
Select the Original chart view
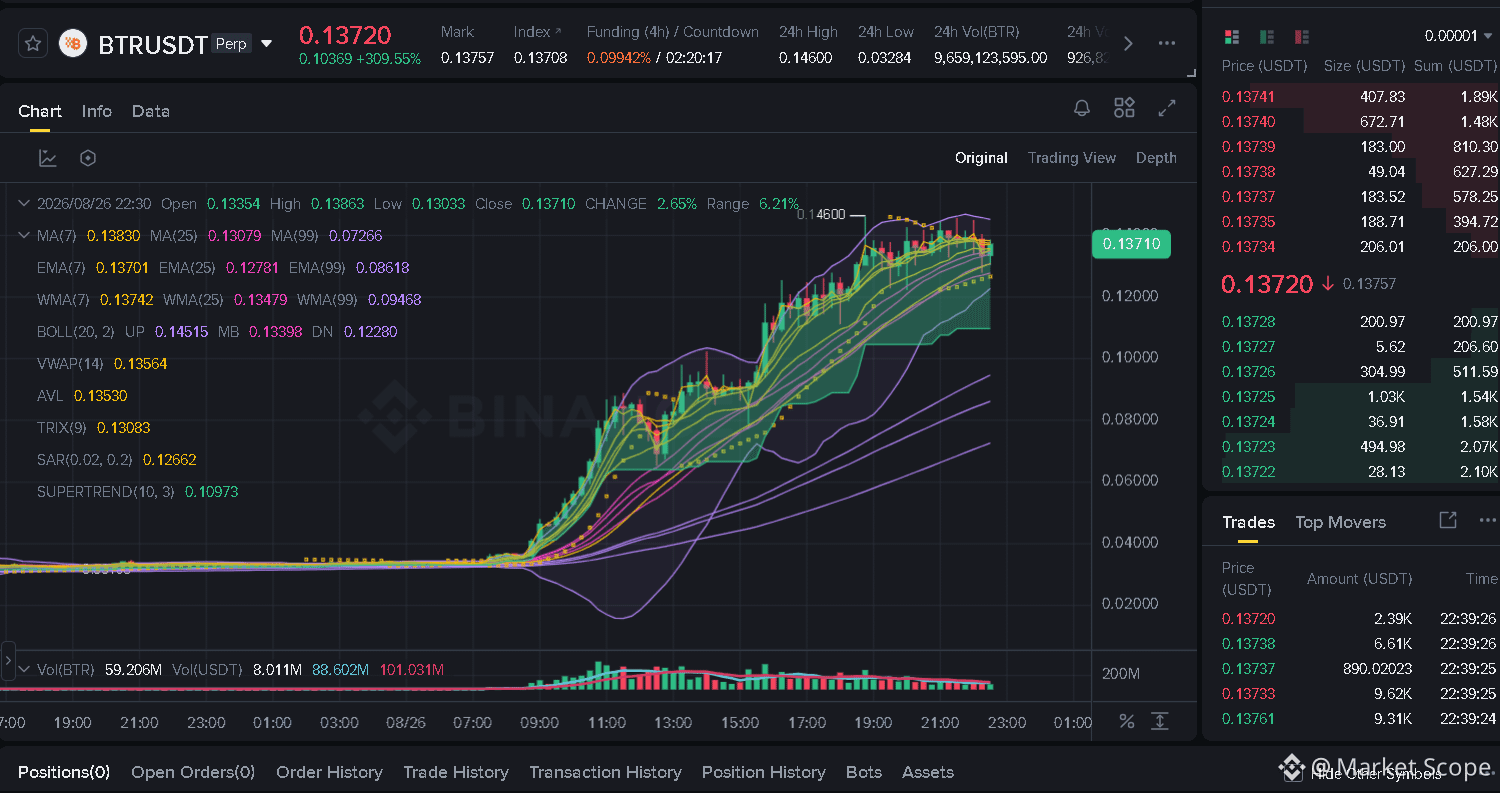point(981,158)
